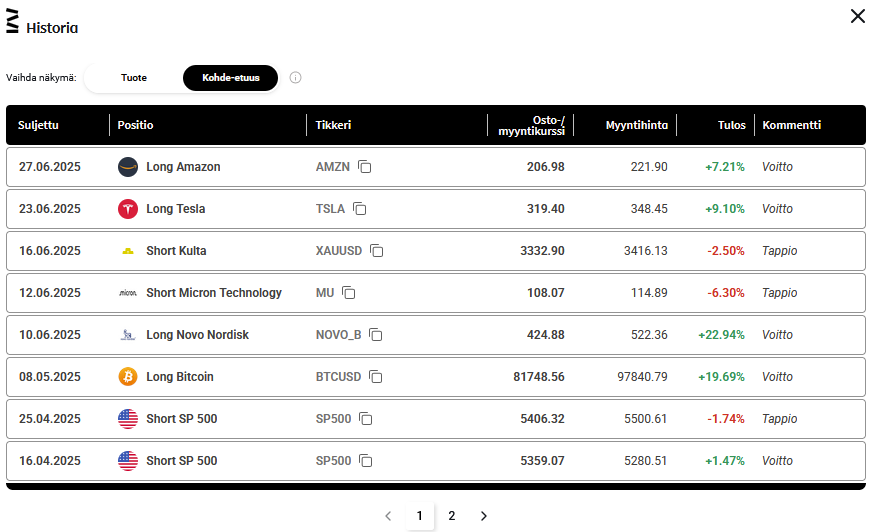Copy the MU ticker symbol
Screen dimensions: 873x532
click(349, 293)
